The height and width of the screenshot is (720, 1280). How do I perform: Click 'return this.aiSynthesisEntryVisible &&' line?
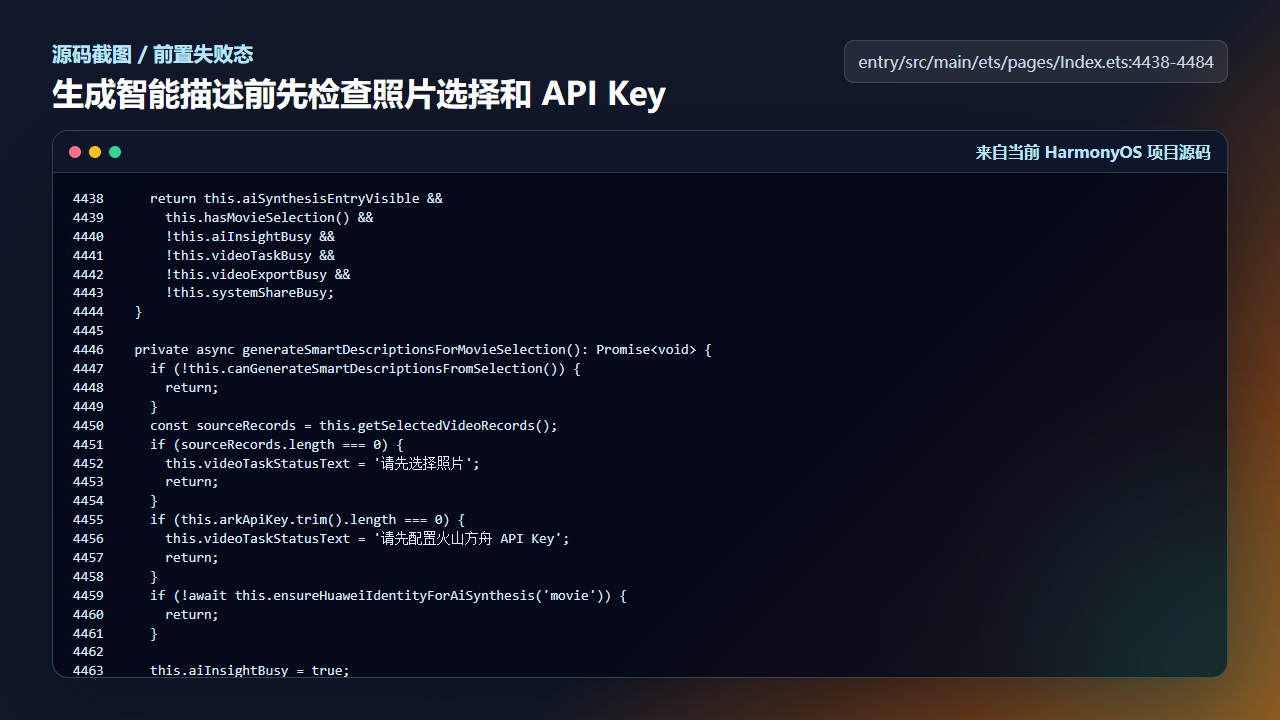pos(296,198)
